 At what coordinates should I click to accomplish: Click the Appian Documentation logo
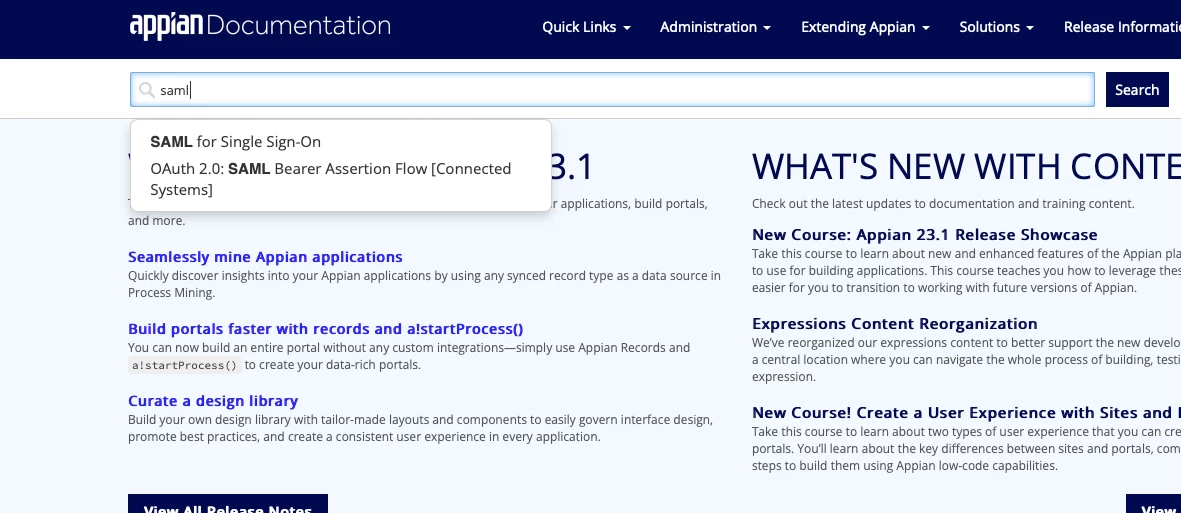(x=260, y=26)
